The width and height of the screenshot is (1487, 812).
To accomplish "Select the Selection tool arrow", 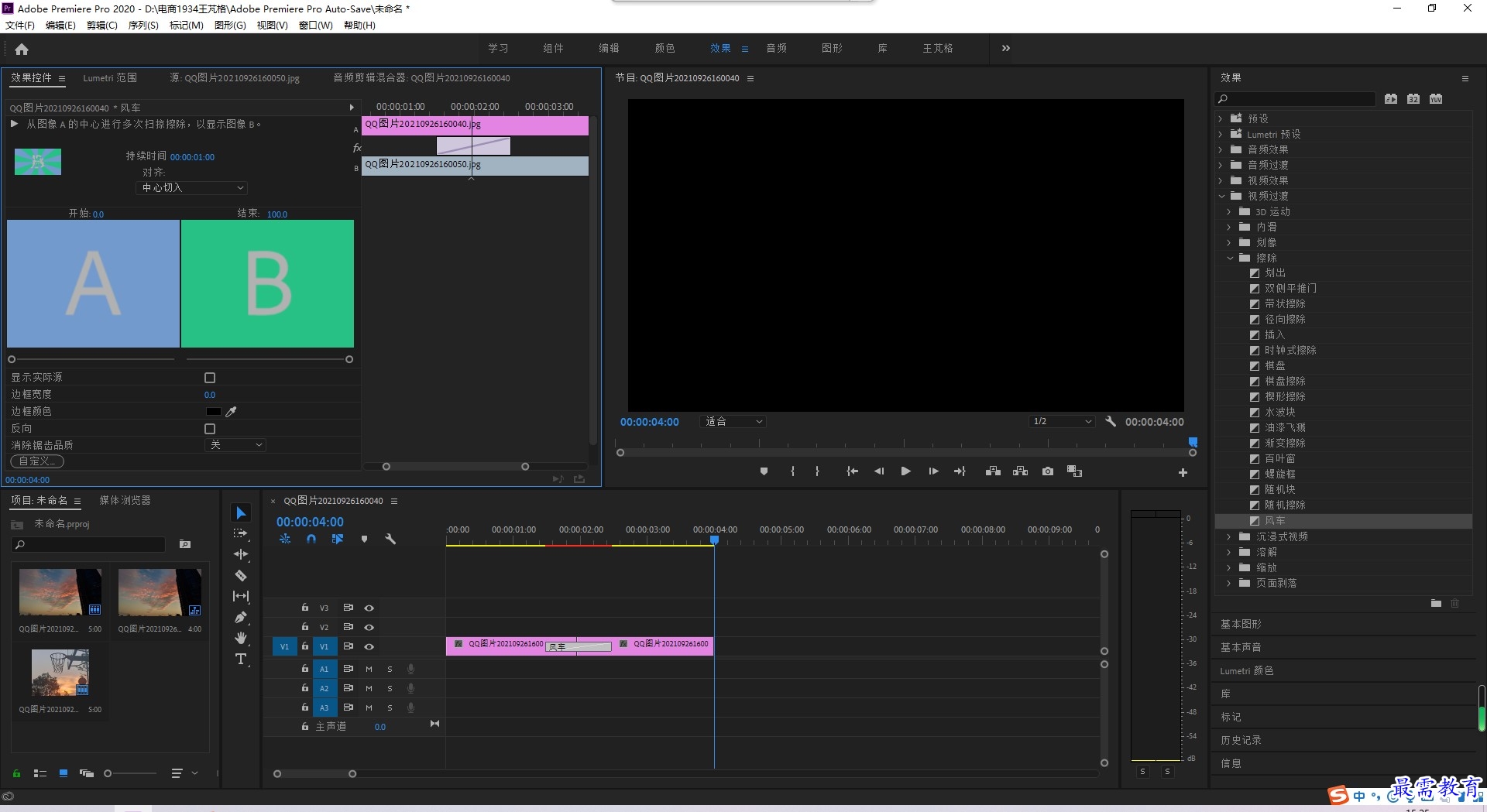I will [241, 513].
